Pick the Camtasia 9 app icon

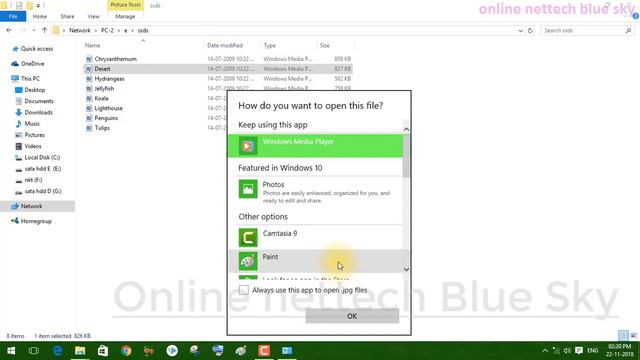click(x=248, y=238)
